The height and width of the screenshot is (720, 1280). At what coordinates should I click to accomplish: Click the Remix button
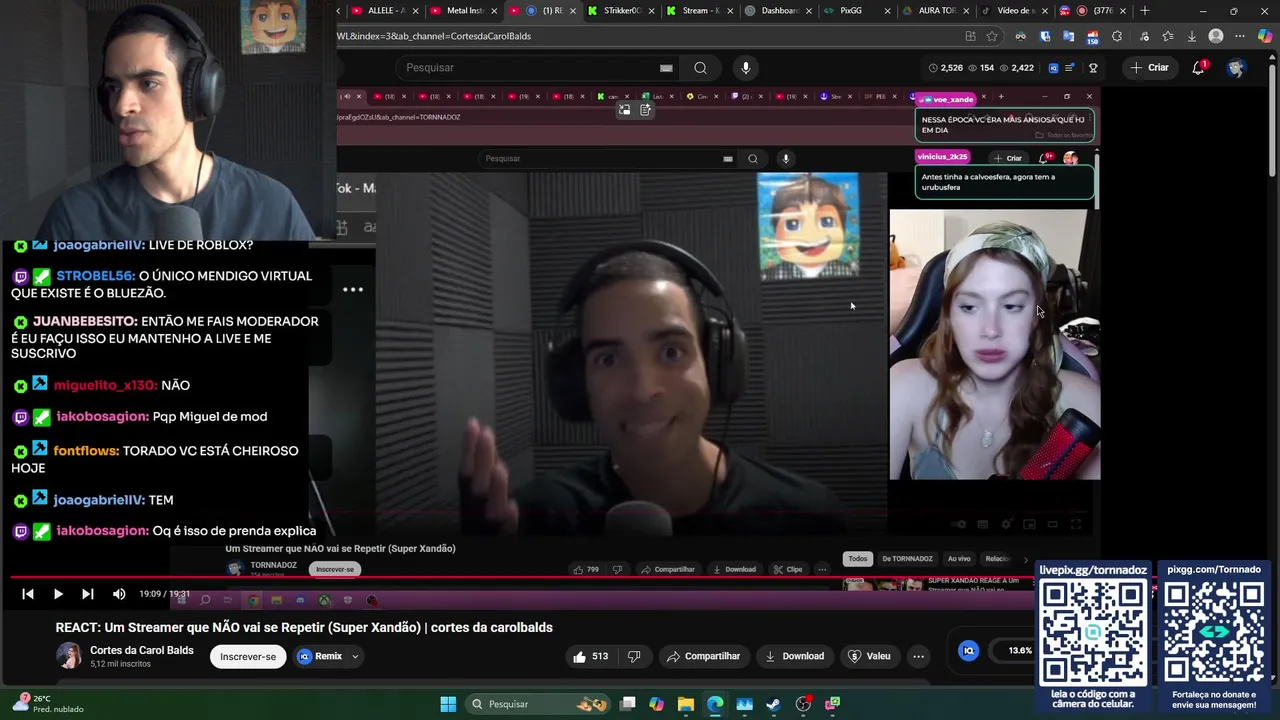pyautogui.click(x=320, y=656)
